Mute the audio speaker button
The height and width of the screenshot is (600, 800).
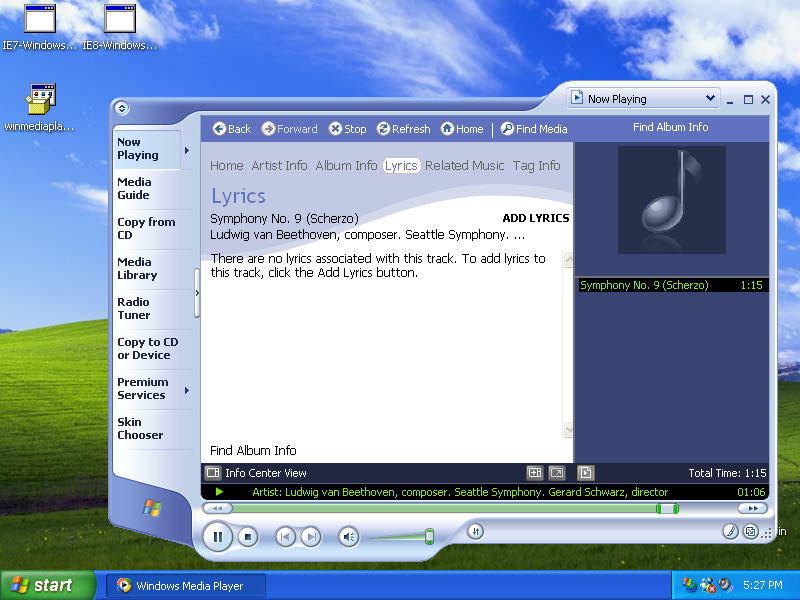coord(349,537)
